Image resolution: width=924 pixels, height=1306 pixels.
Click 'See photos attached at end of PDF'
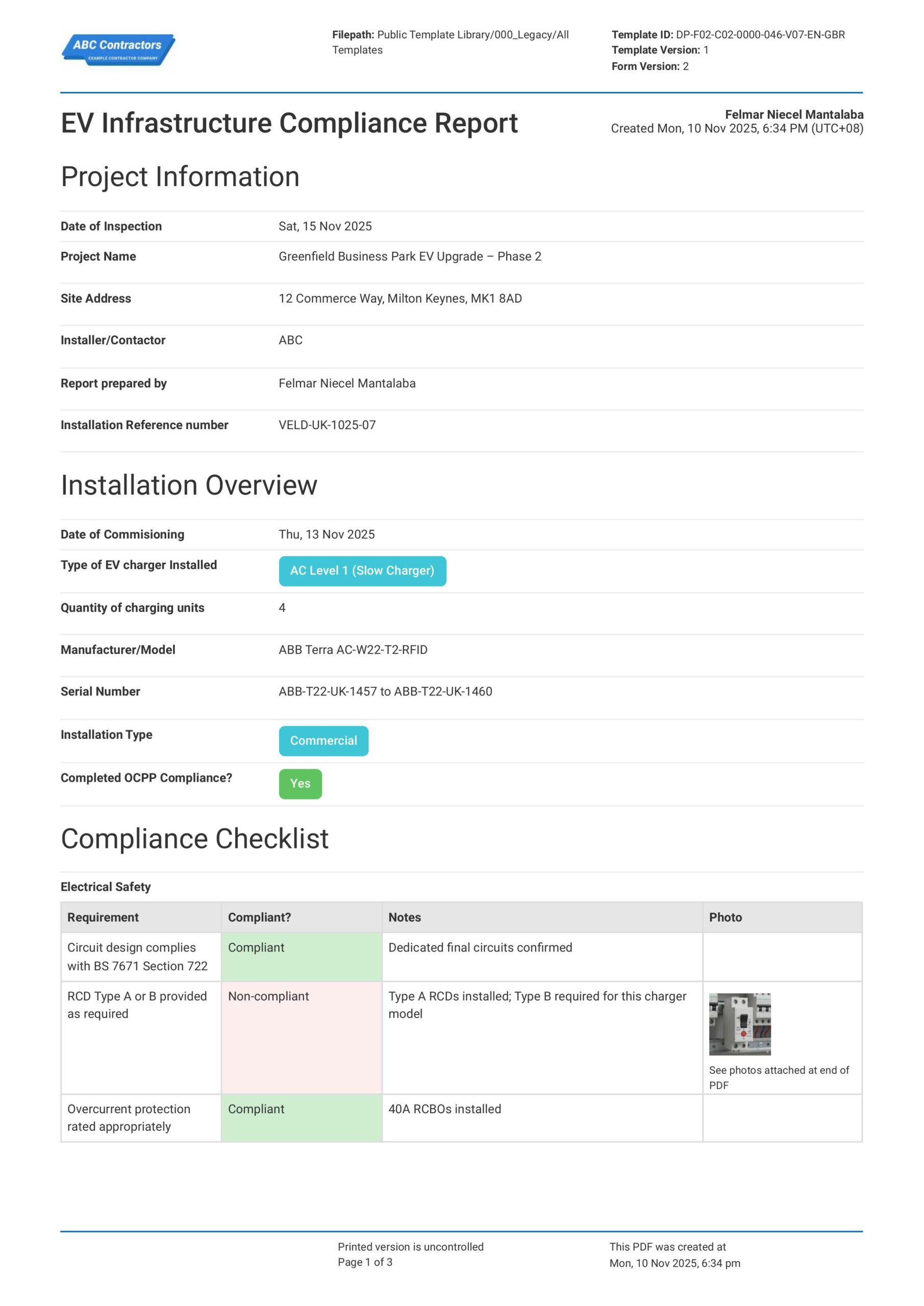tap(779, 1077)
